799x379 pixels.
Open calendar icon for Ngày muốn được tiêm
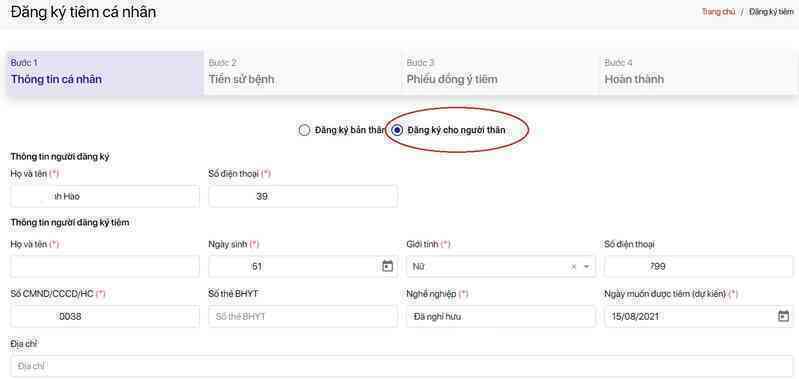point(783,316)
